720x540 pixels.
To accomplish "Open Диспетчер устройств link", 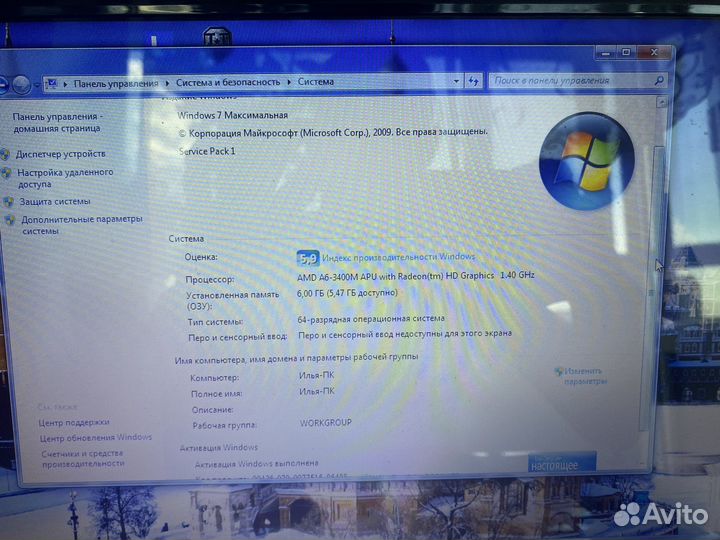I will (x=61, y=154).
